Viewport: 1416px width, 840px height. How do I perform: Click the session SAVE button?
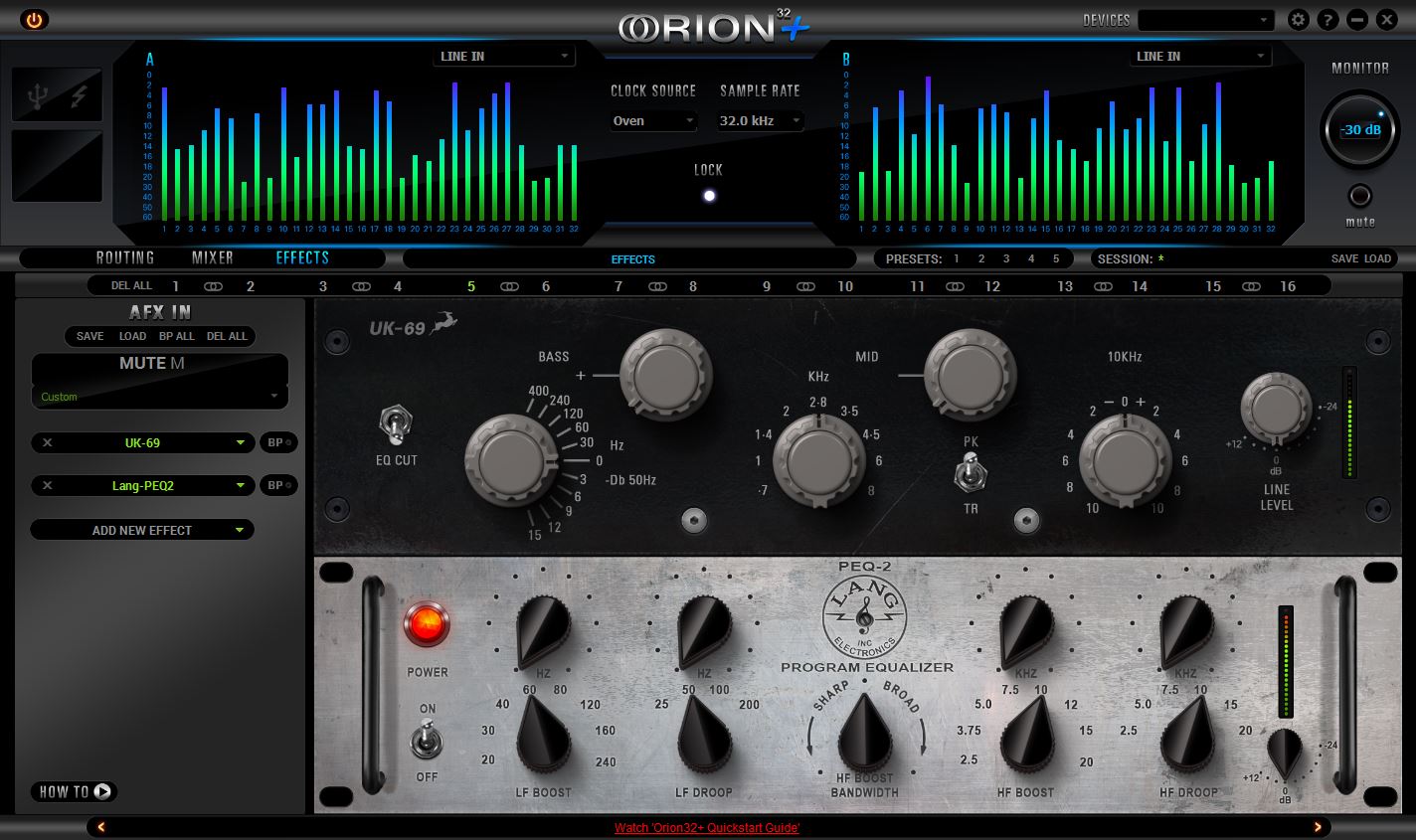1344,258
